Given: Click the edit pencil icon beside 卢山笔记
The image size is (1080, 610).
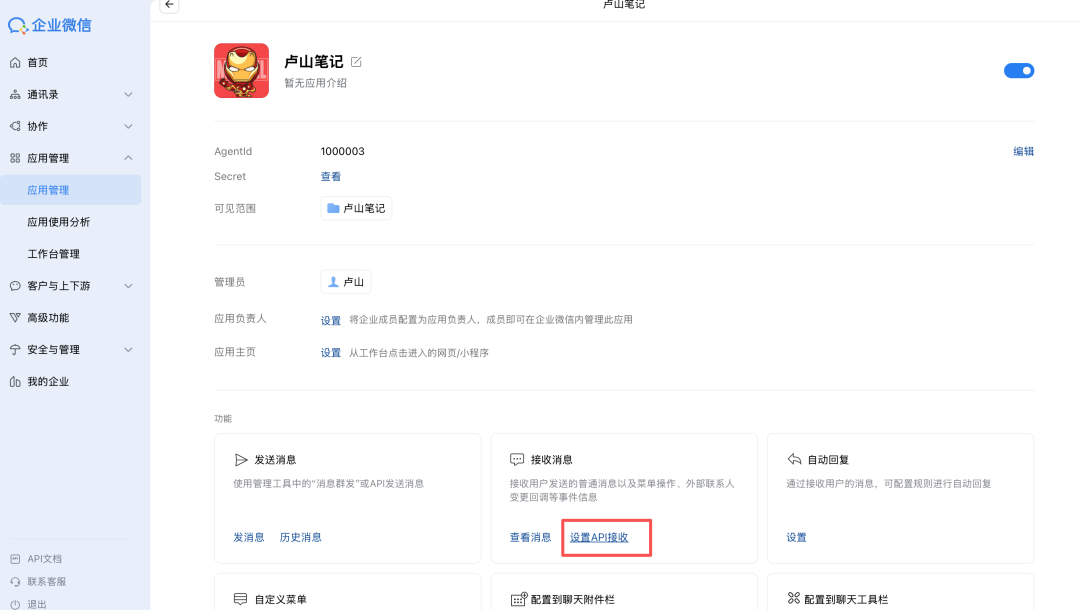Looking at the screenshot, I should point(356,62).
